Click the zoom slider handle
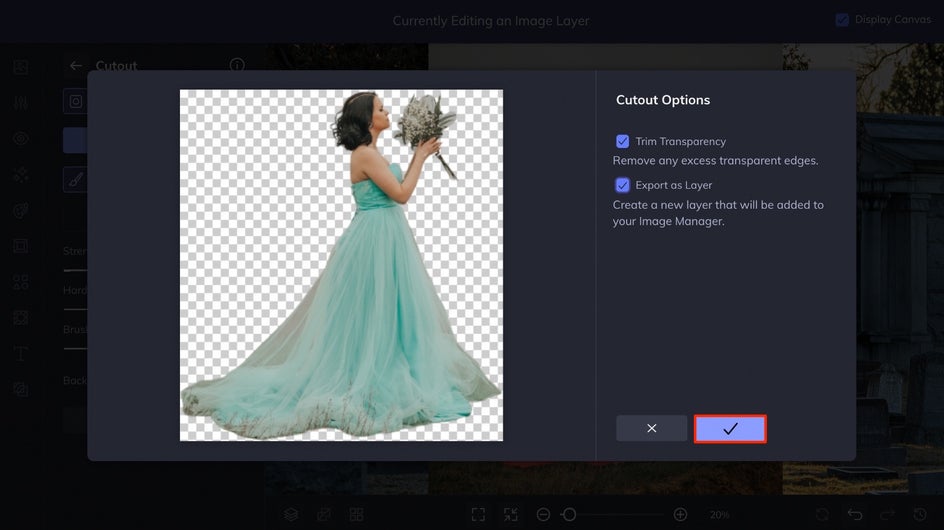944x530 pixels. (x=569, y=514)
